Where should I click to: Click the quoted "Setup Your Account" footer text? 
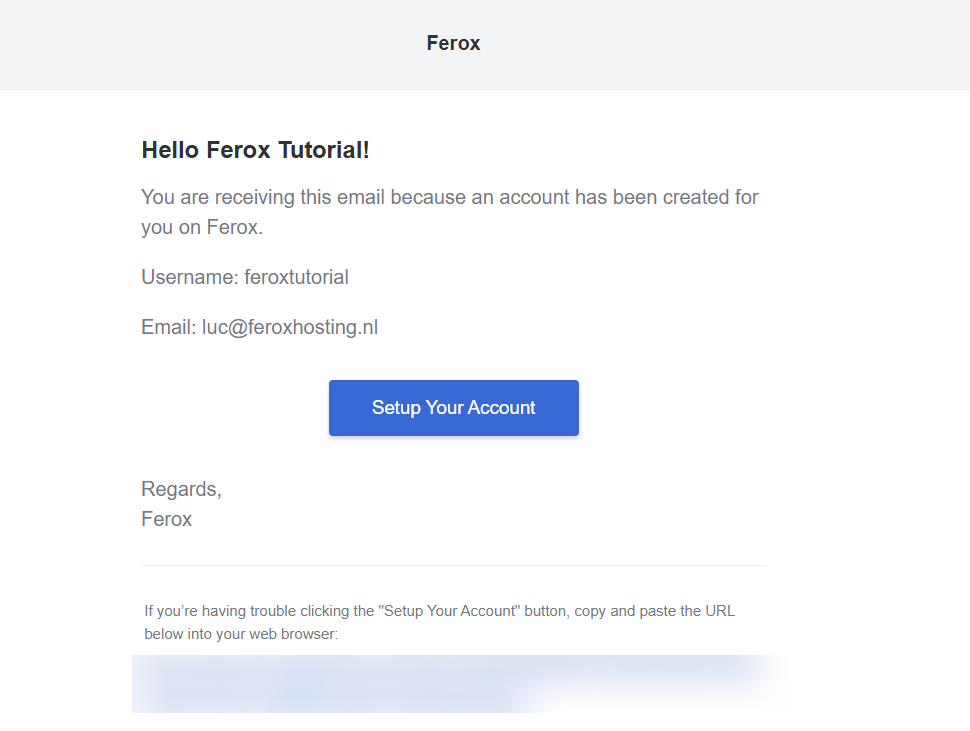pos(450,611)
